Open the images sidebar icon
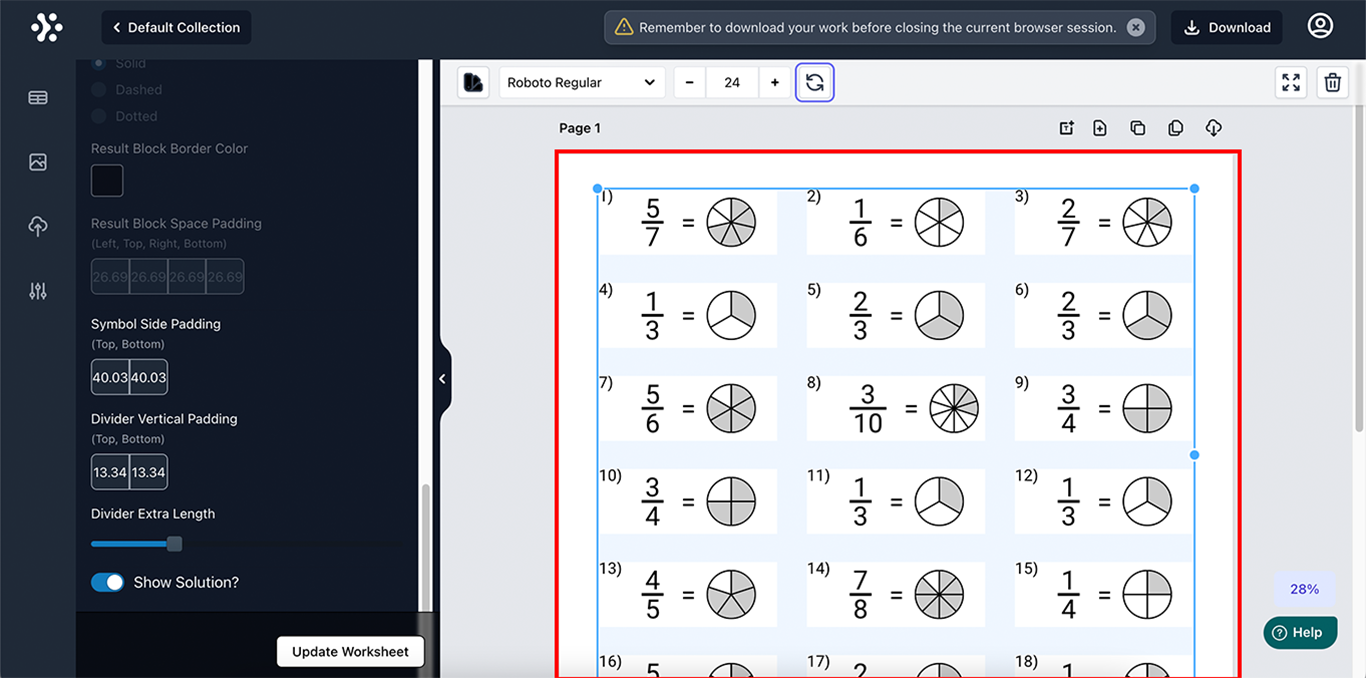 click(x=38, y=162)
